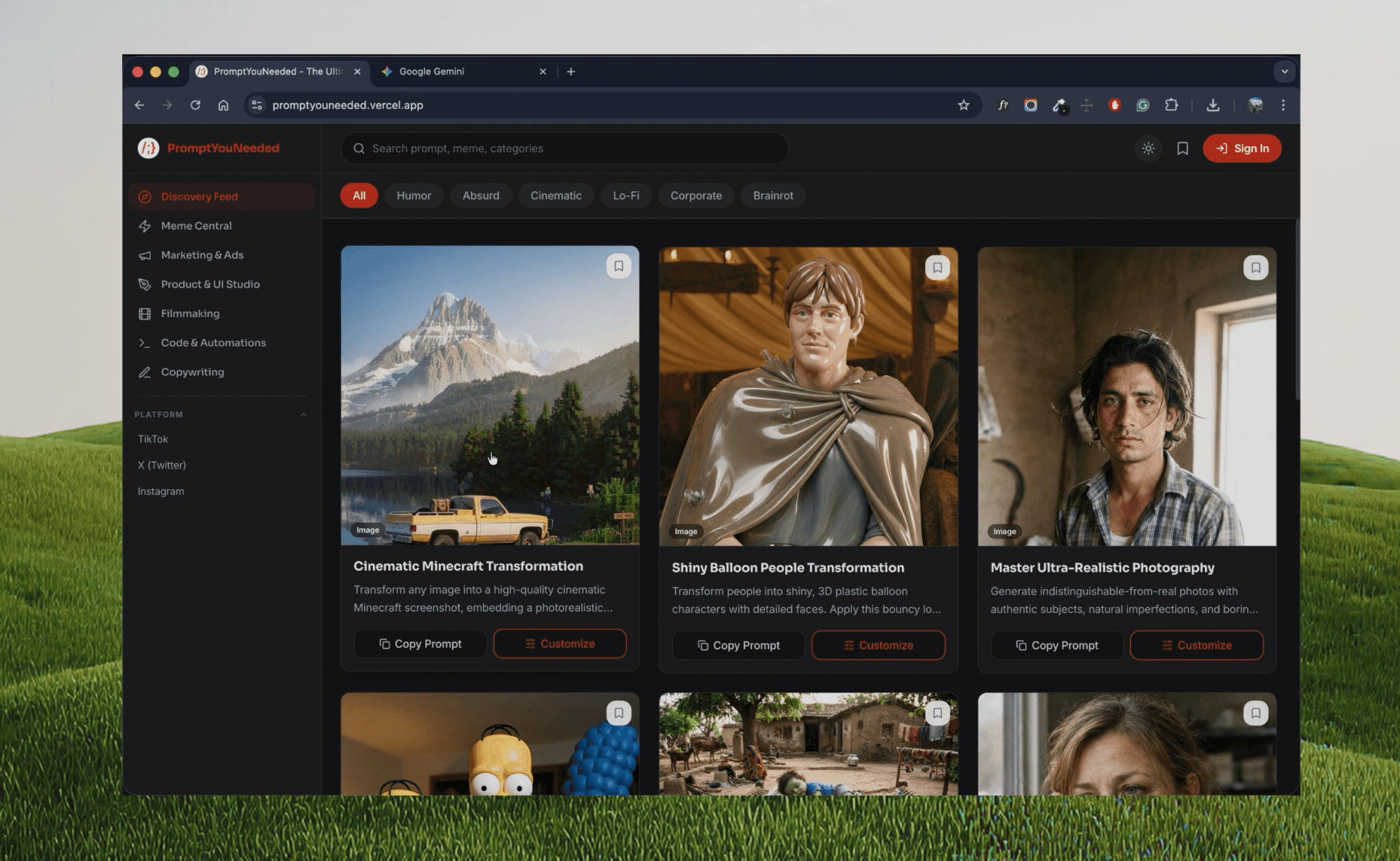Filter feed by Cinematic category
1400x861 pixels.
point(555,196)
